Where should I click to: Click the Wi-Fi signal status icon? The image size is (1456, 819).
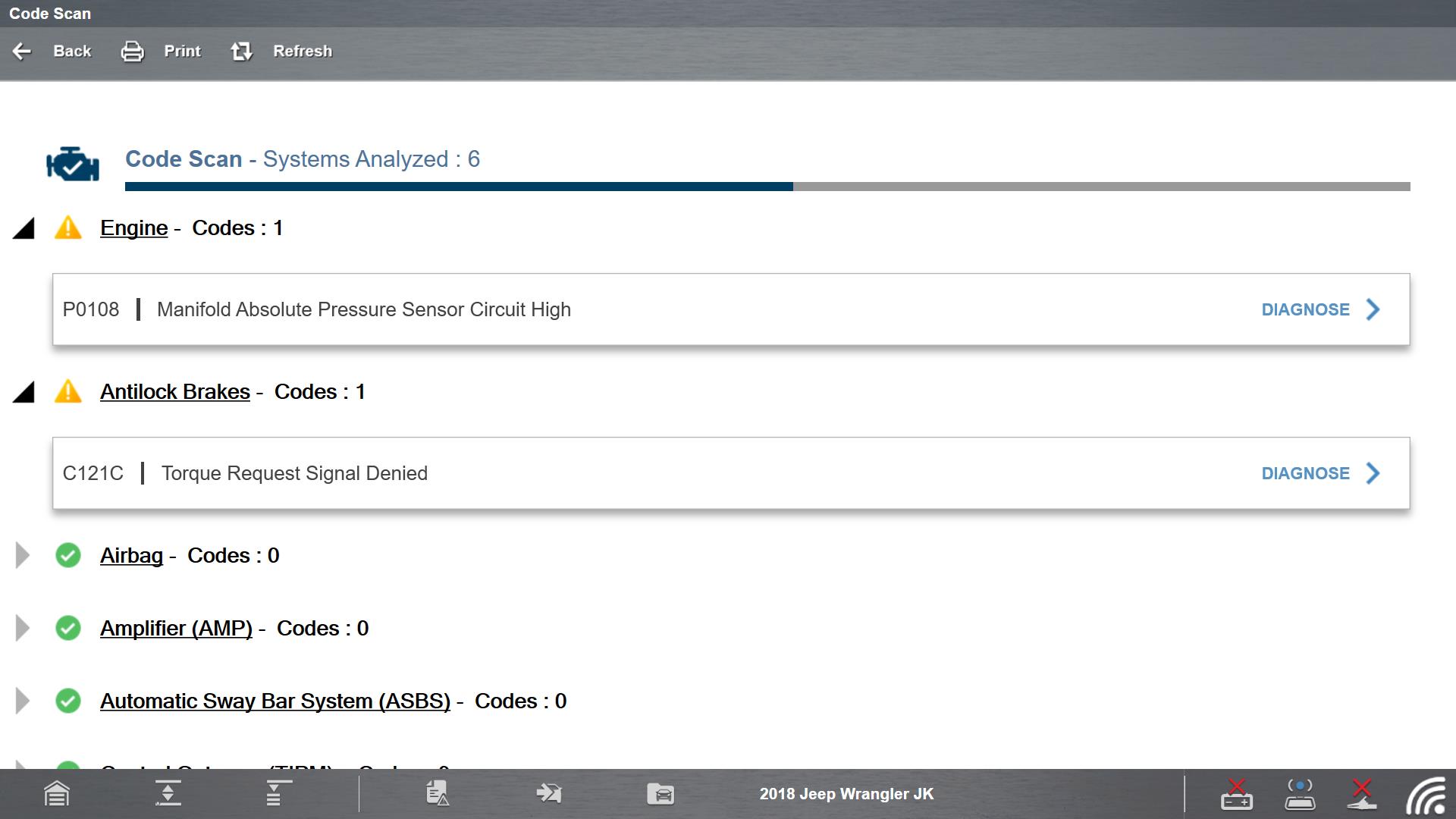click(x=1426, y=796)
